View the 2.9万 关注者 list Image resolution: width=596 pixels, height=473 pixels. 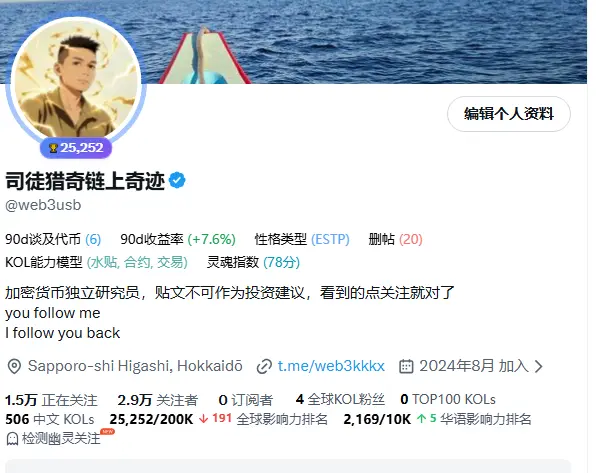[158, 400]
